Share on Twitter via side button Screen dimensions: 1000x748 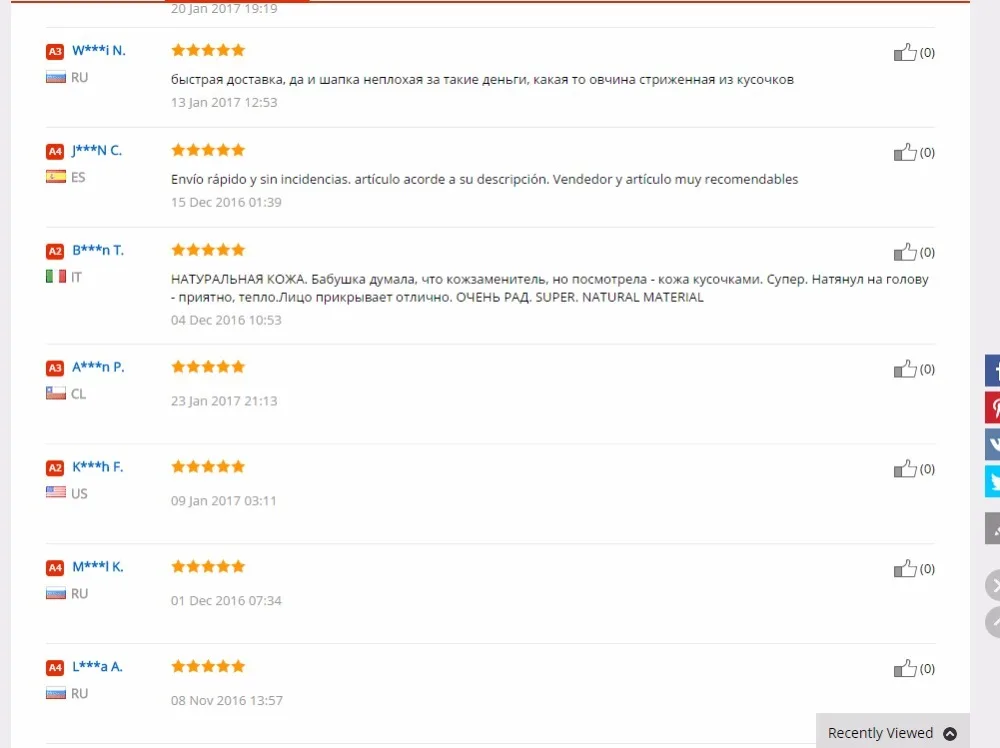[x=992, y=481]
